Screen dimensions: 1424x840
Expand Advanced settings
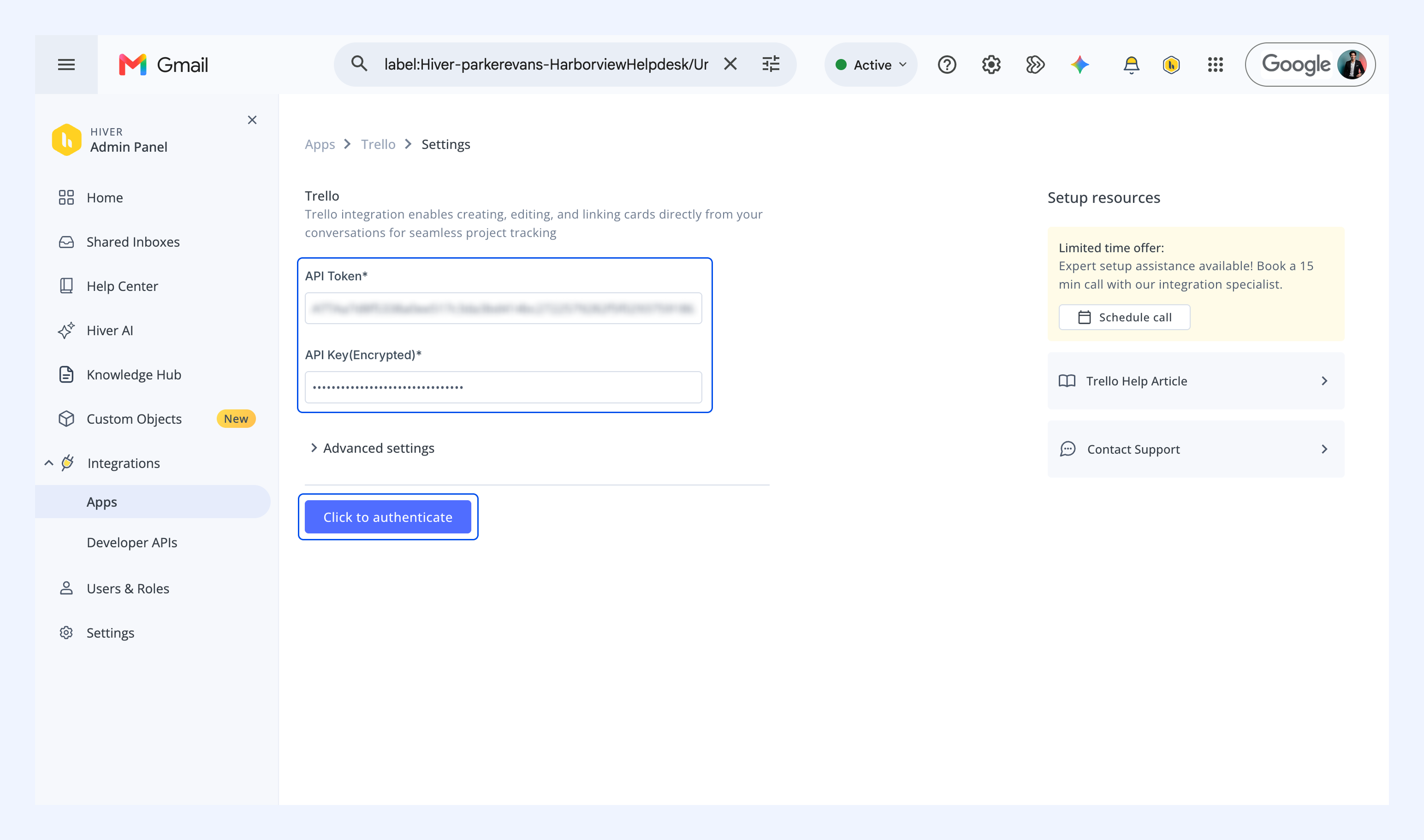(372, 448)
